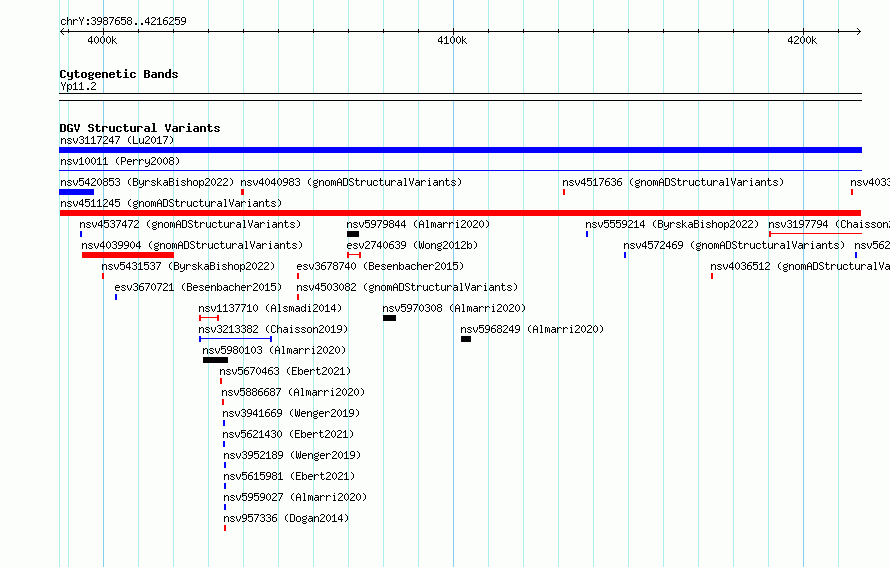Open nsv4572469 (gnomADStructuralVariants) label

coord(734,245)
